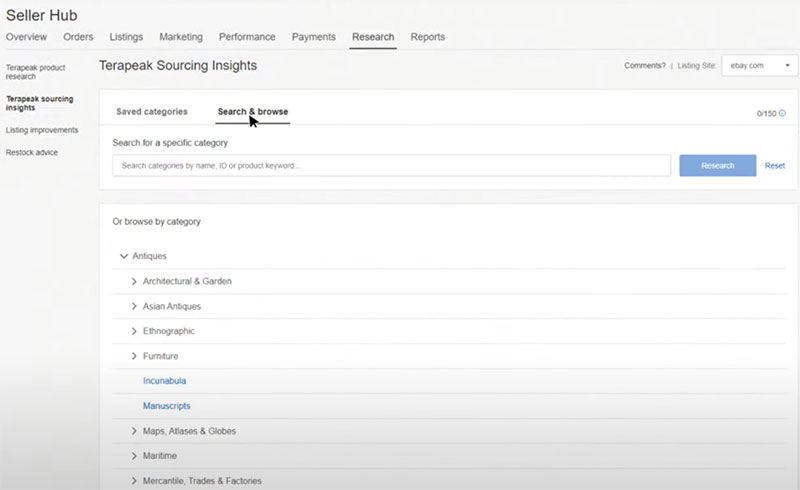Screen dimensions: 800x490
Task: Open Restock advice in sidebar
Action: point(32,153)
